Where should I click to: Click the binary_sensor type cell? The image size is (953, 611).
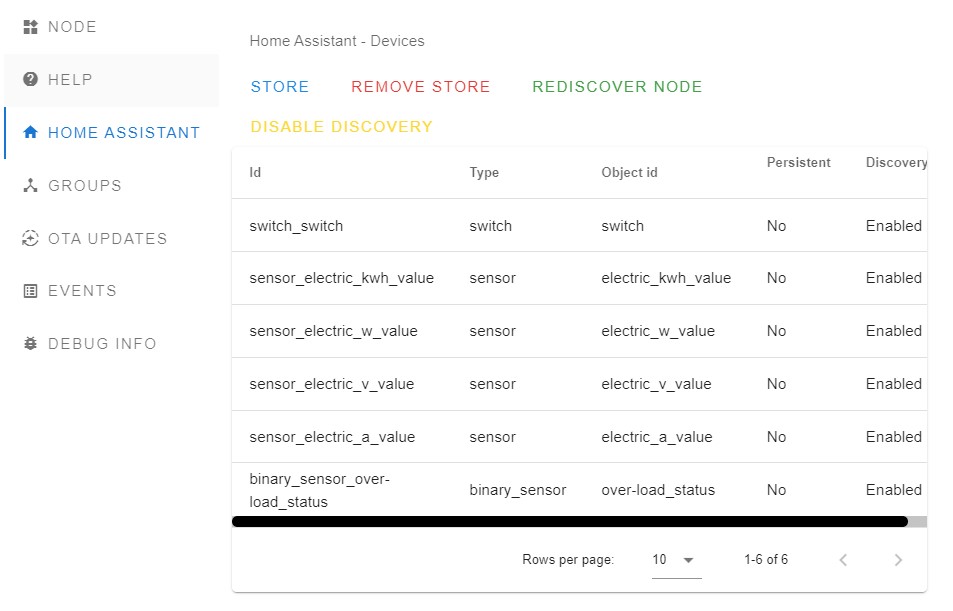coord(517,490)
